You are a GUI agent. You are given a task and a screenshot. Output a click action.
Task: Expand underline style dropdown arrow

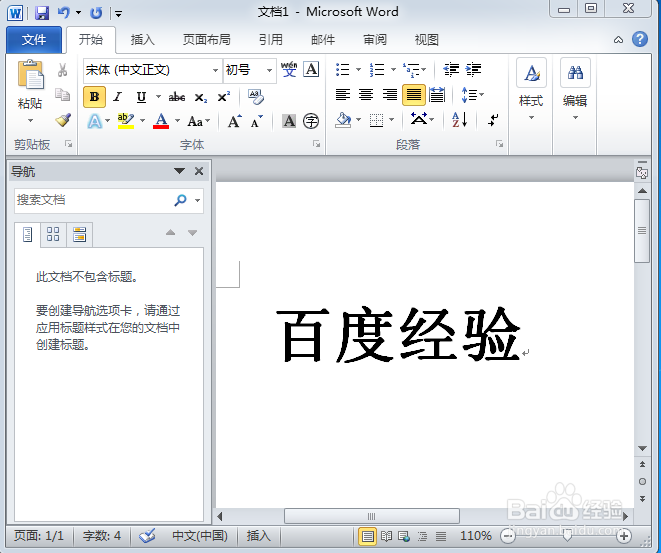point(158,97)
